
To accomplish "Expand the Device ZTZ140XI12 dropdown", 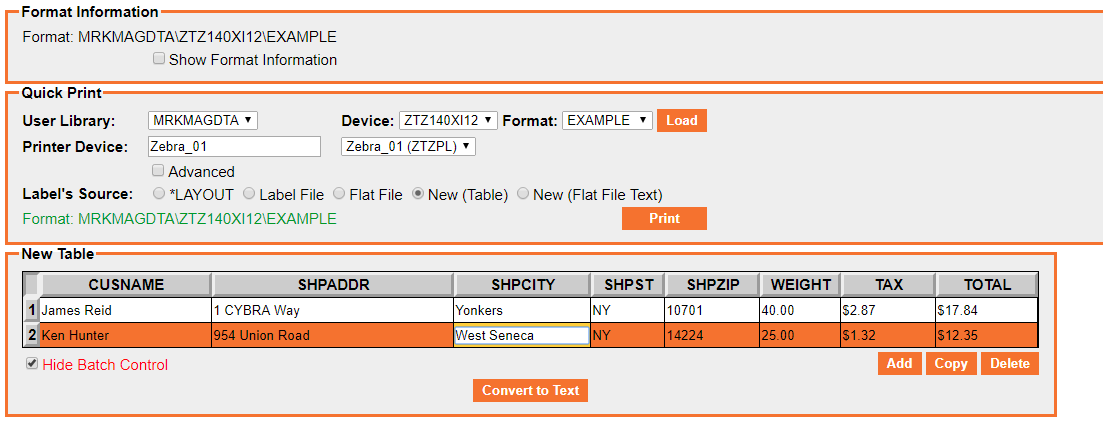I will point(448,120).
